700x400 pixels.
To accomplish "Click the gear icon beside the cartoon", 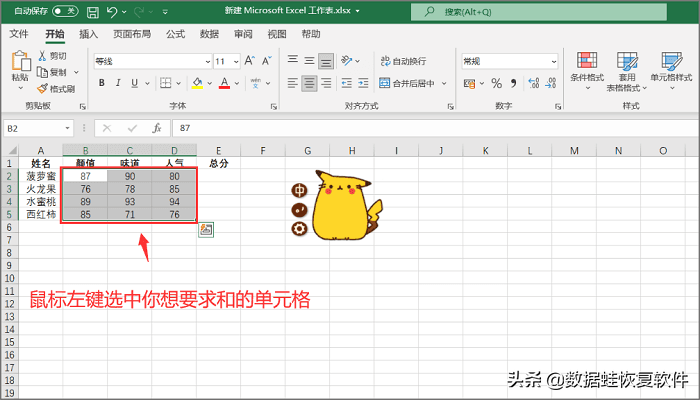I will [x=299, y=229].
